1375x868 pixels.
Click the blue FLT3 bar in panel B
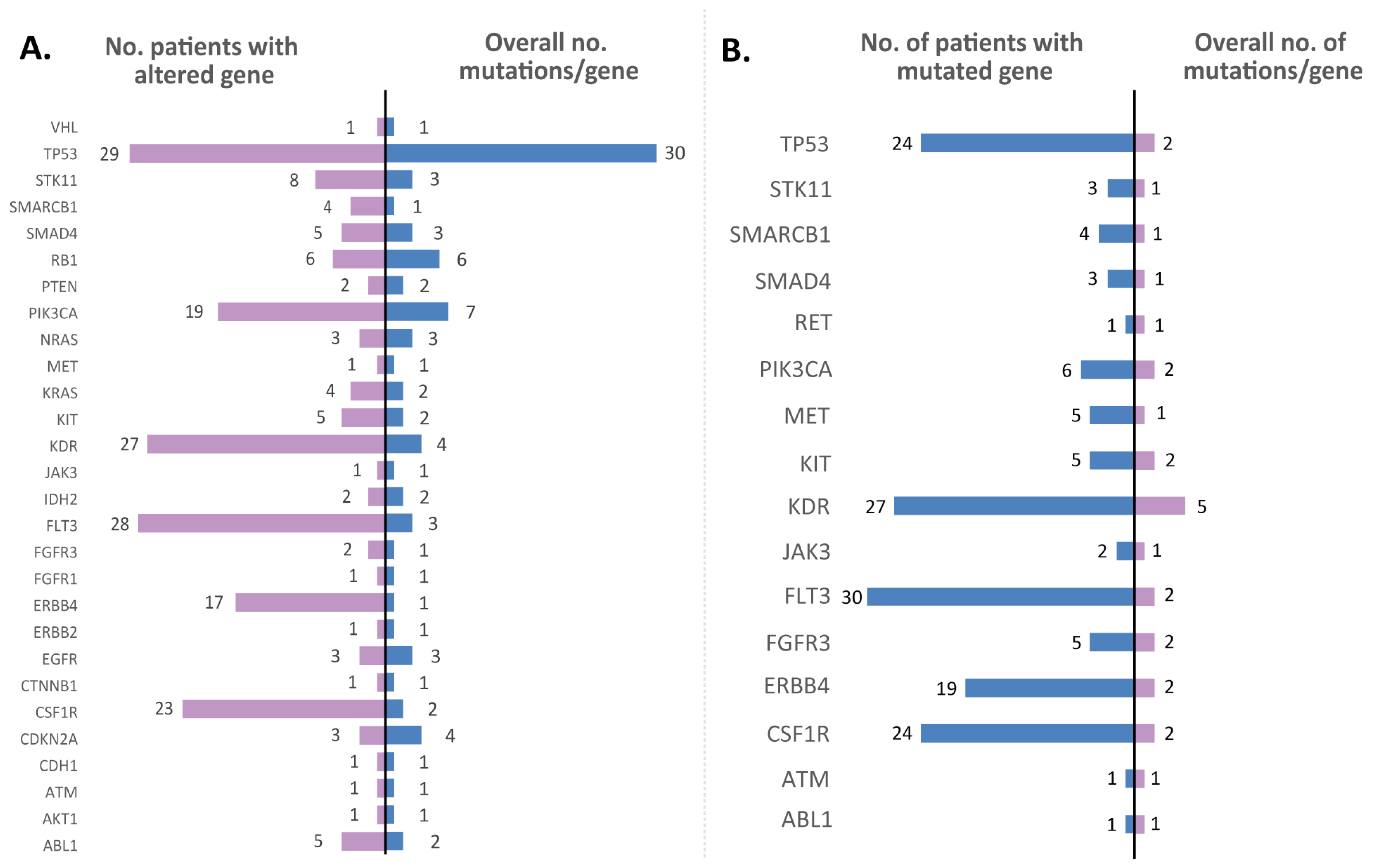[1000, 596]
